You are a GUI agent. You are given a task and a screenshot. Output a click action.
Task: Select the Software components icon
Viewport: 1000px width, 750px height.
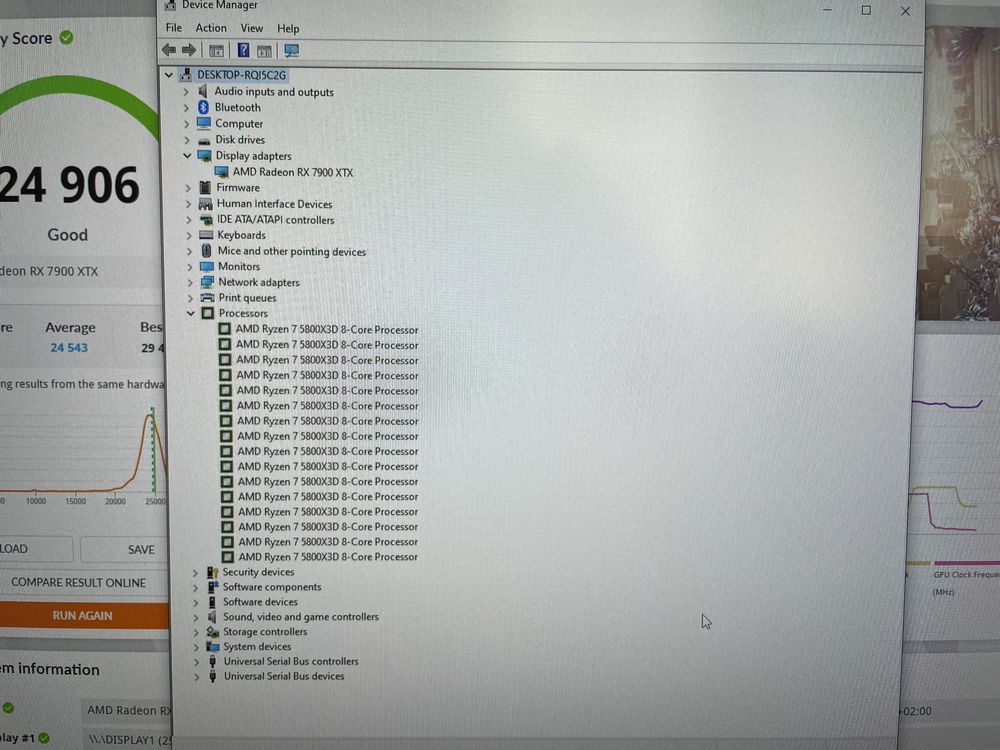point(213,587)
